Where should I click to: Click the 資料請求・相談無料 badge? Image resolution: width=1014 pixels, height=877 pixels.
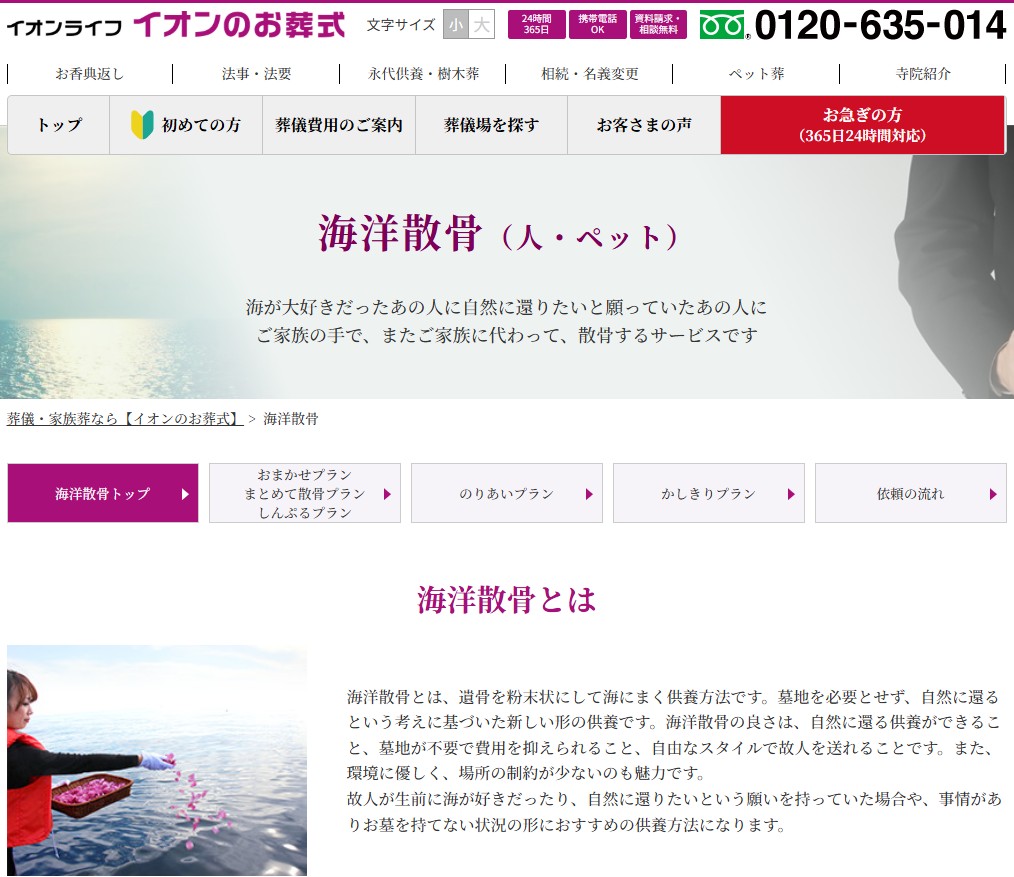[658, 25]
